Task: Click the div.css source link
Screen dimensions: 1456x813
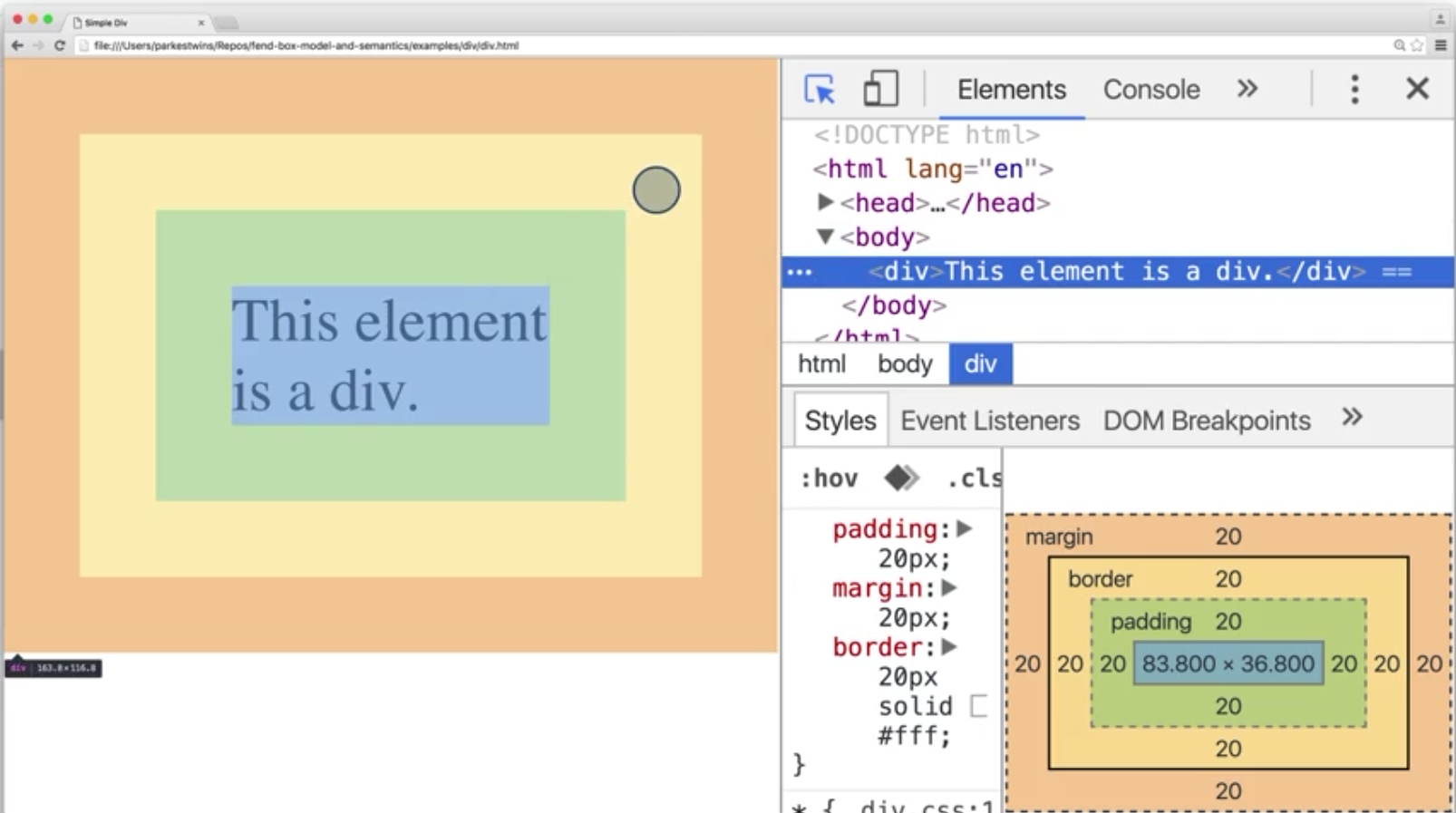Action: [927, 806]
